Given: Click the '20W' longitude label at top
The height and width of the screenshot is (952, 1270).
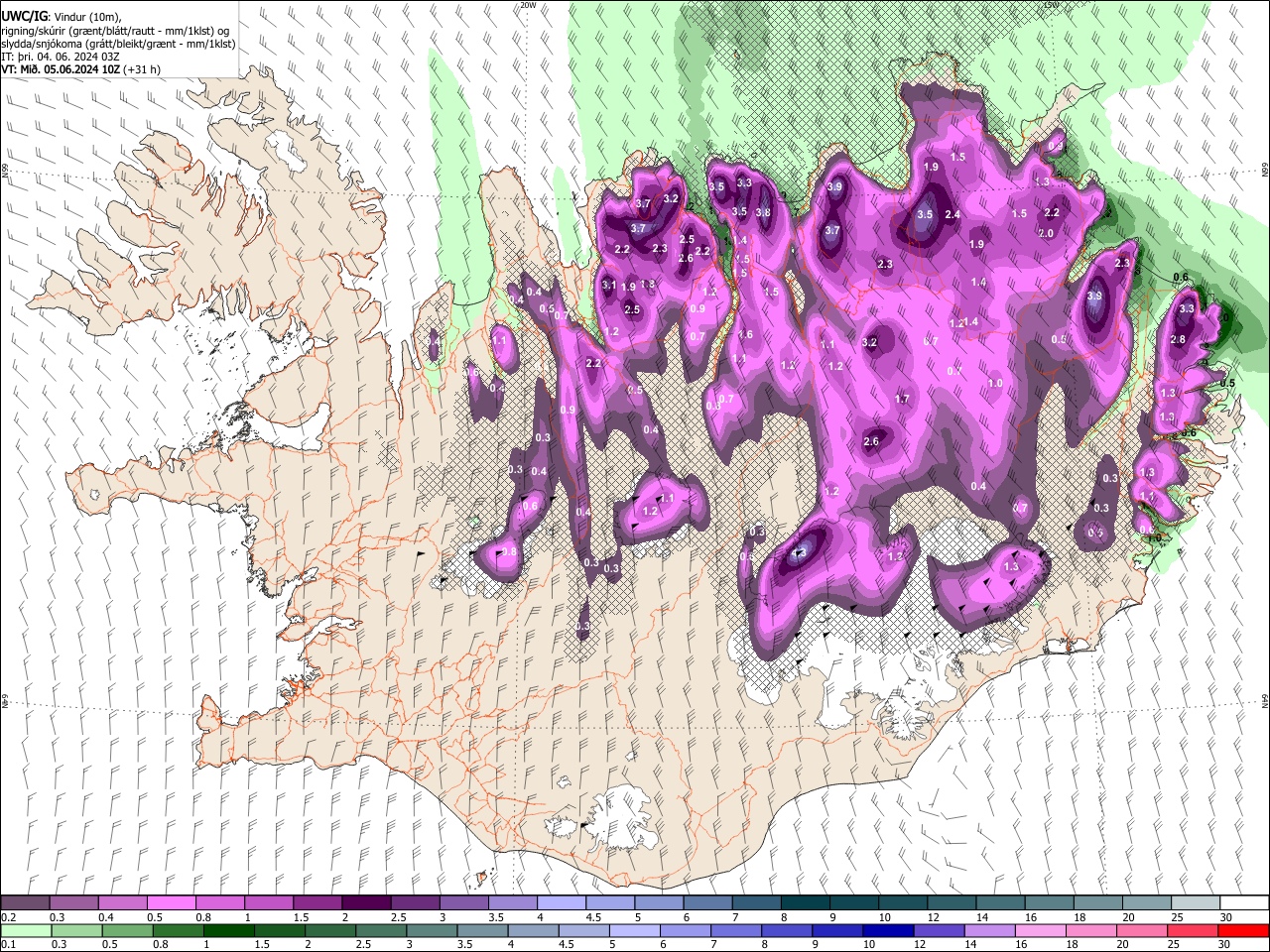Looking at the screenshot, I should (x=528, y=5).
